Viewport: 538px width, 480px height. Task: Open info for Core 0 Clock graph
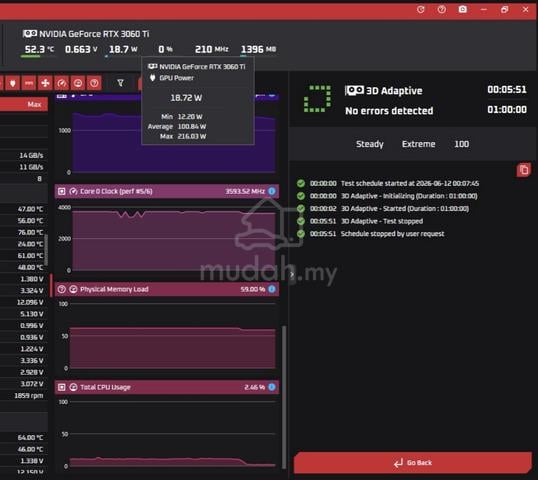pos(272,191)
